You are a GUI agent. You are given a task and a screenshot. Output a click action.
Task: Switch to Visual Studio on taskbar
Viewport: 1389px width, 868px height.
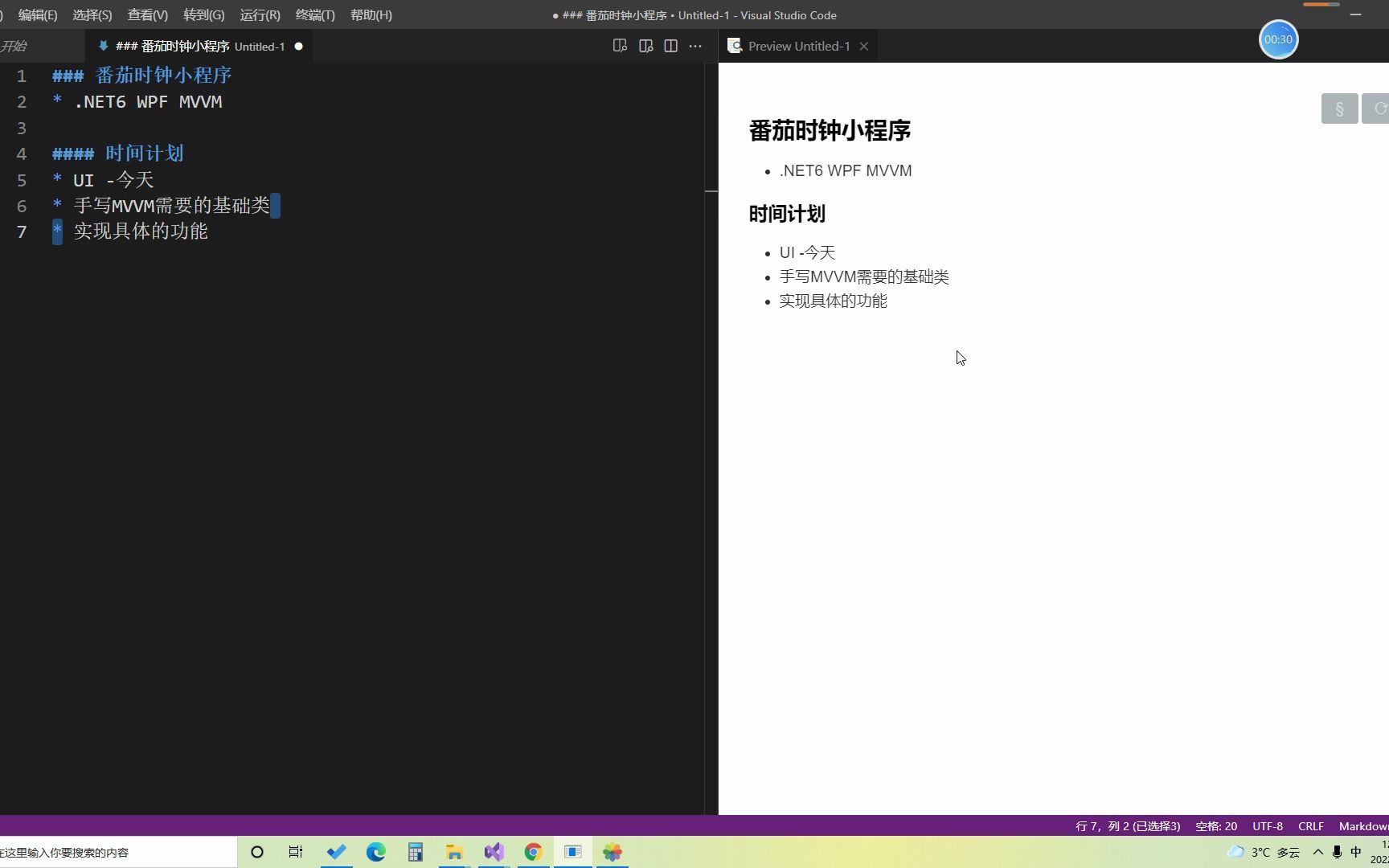pos(494,852)
